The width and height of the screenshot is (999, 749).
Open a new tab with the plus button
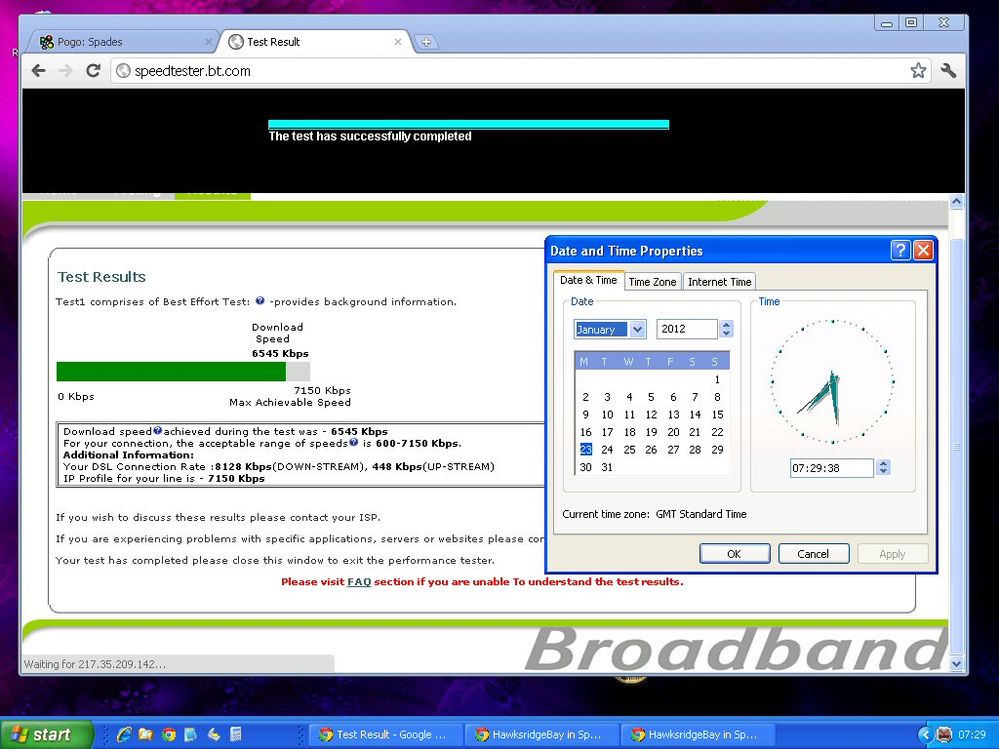pos(426,42)
